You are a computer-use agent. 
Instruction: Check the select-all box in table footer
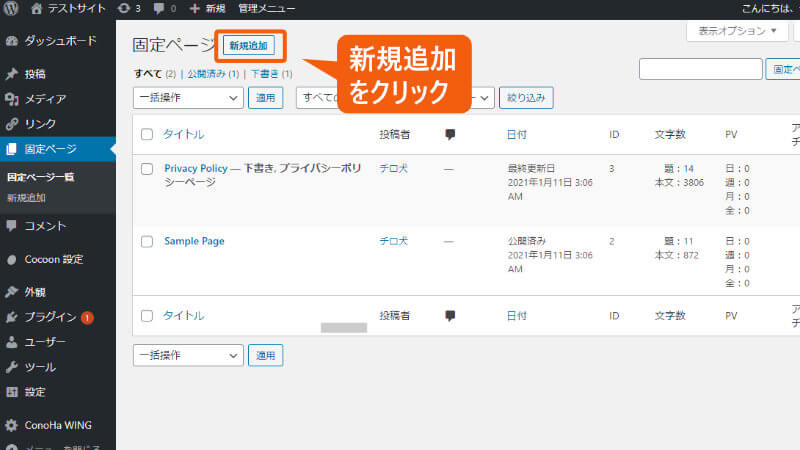coord(147,316)
